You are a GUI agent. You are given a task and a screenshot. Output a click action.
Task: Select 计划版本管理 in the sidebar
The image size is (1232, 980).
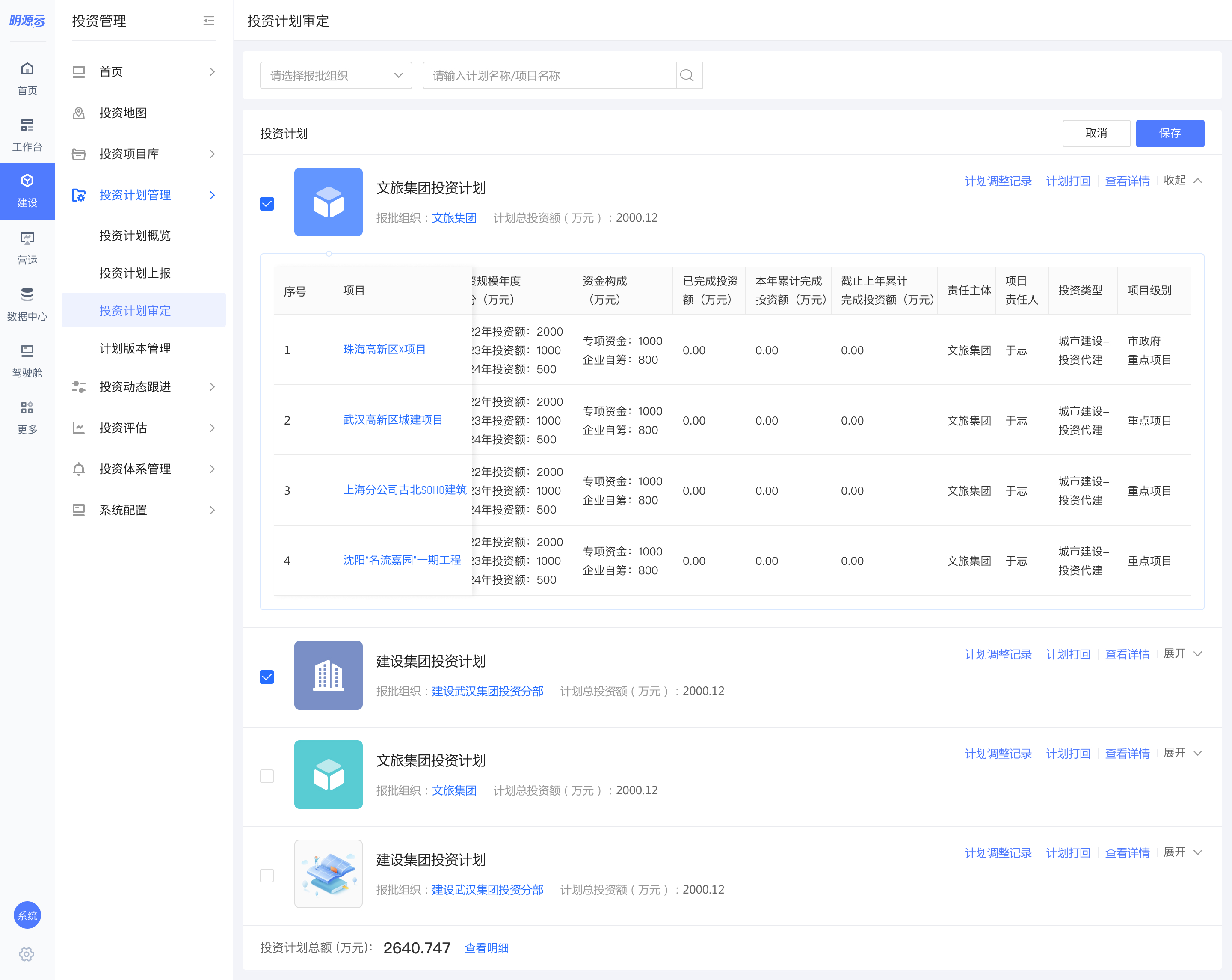[135, 348]
